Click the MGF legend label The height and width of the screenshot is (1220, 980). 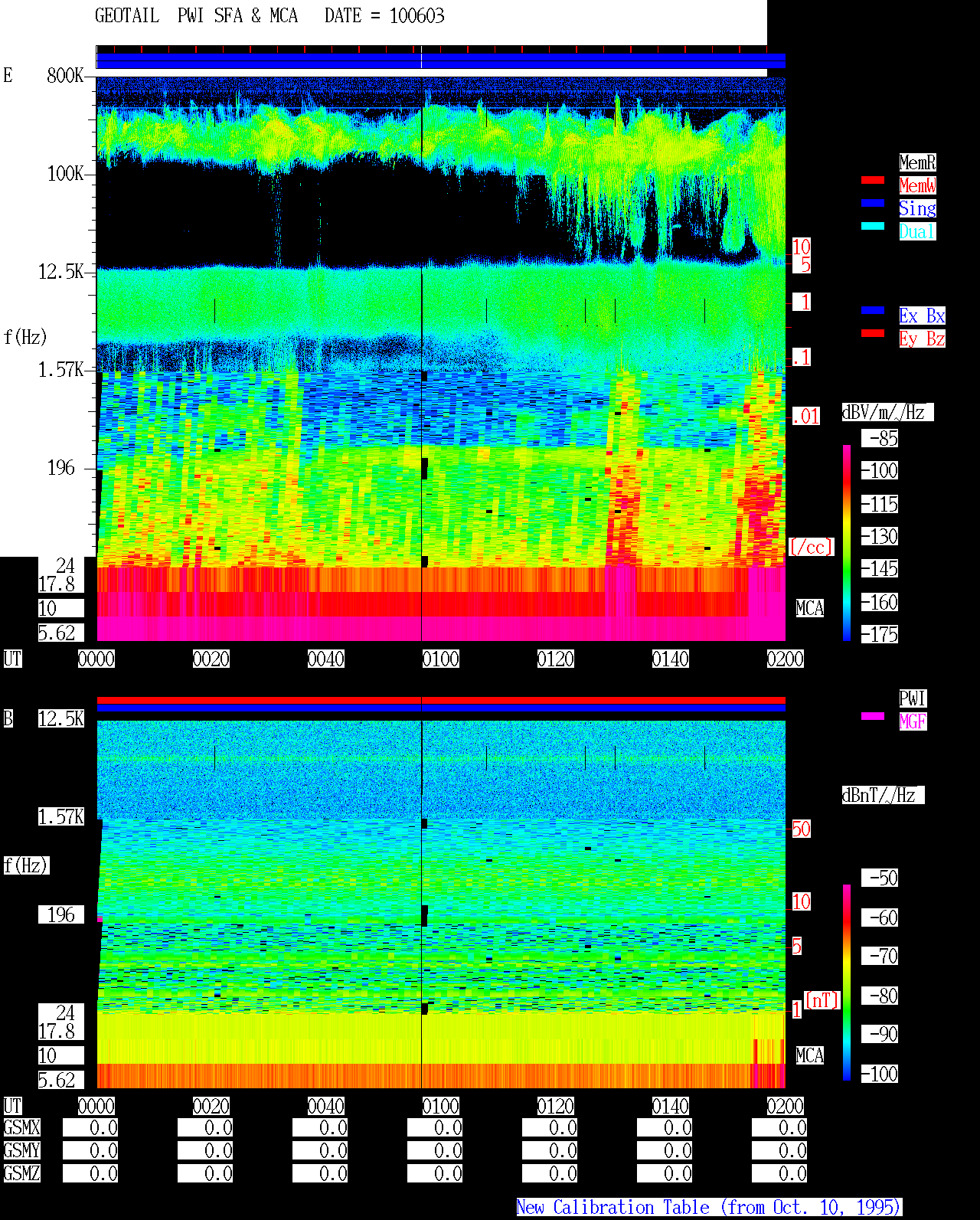coord(913,721)
